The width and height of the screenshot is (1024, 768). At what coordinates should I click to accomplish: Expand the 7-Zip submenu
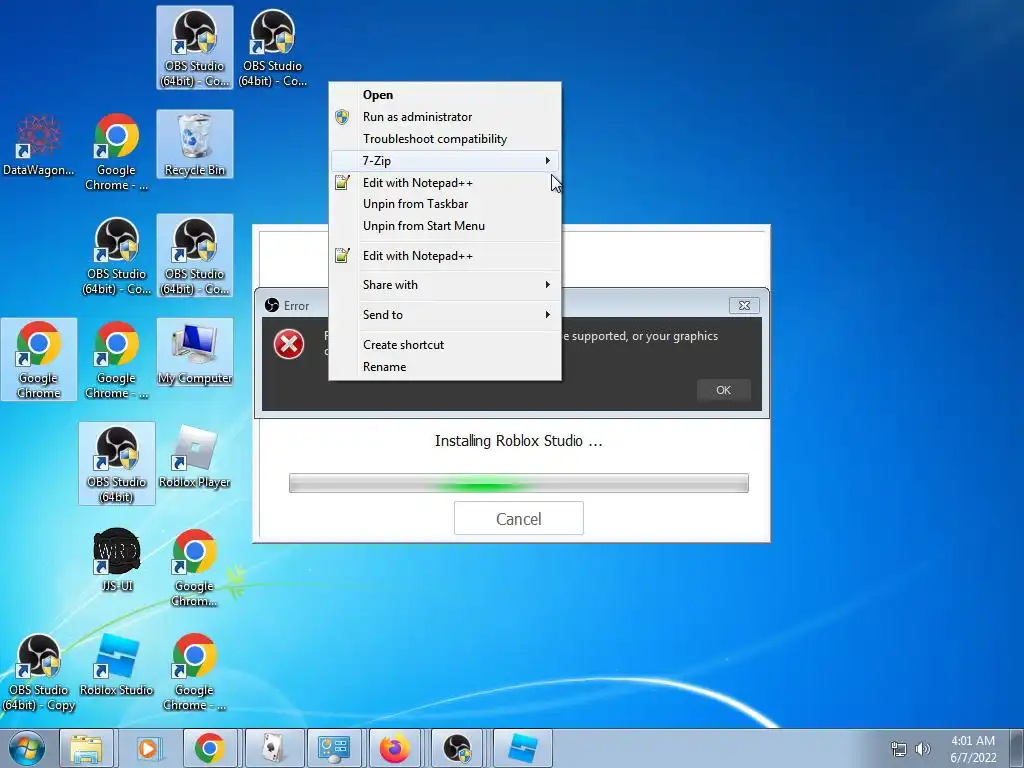coord(445,161)
